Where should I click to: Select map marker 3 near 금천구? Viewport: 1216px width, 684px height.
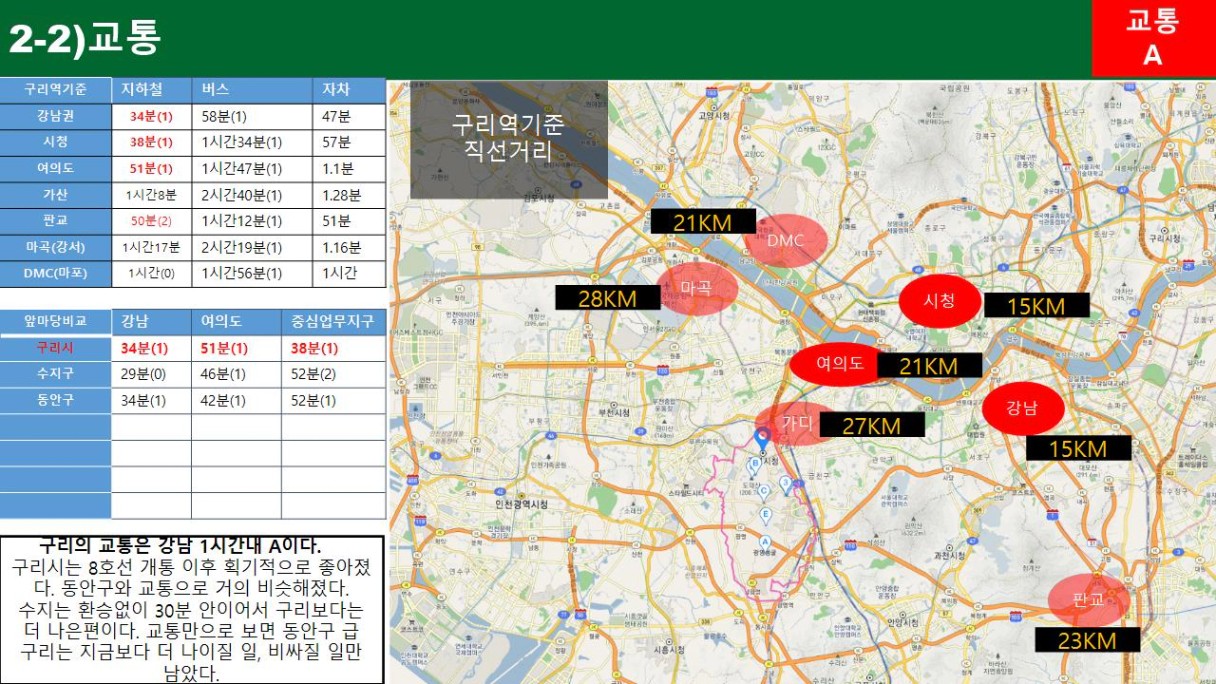click(786, 484)
